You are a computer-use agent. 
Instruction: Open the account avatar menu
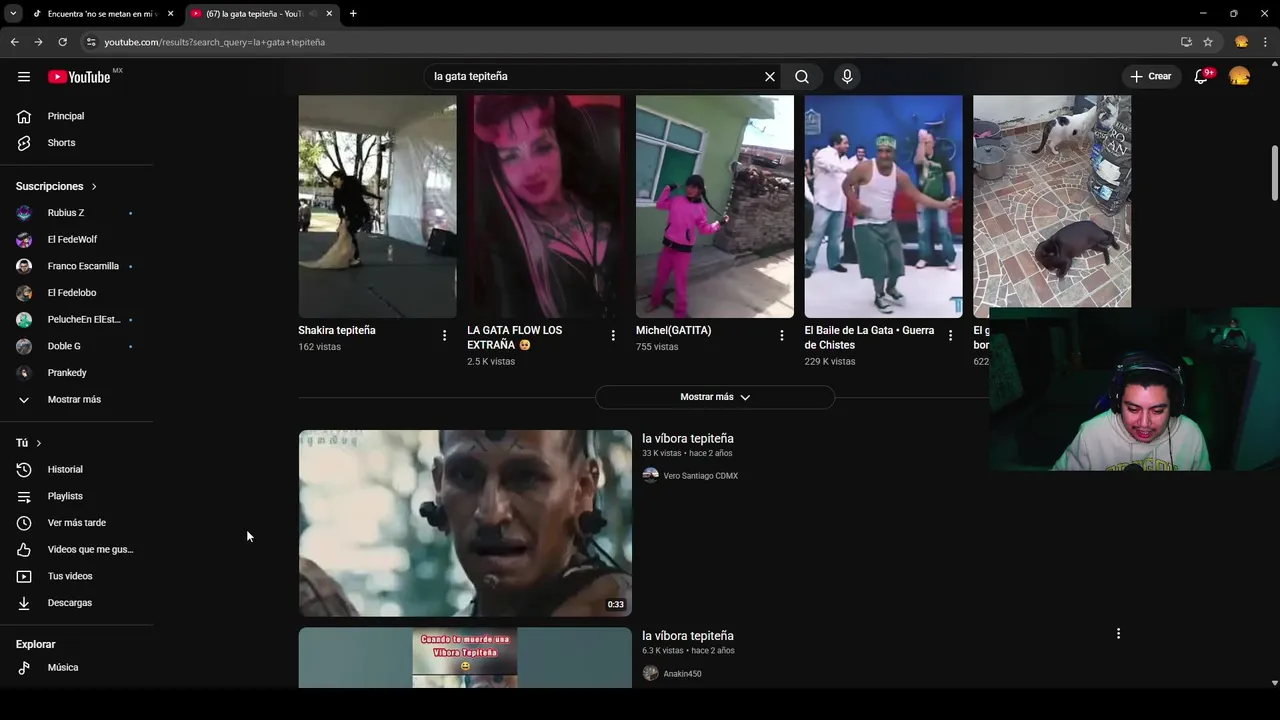(1240, 76)
